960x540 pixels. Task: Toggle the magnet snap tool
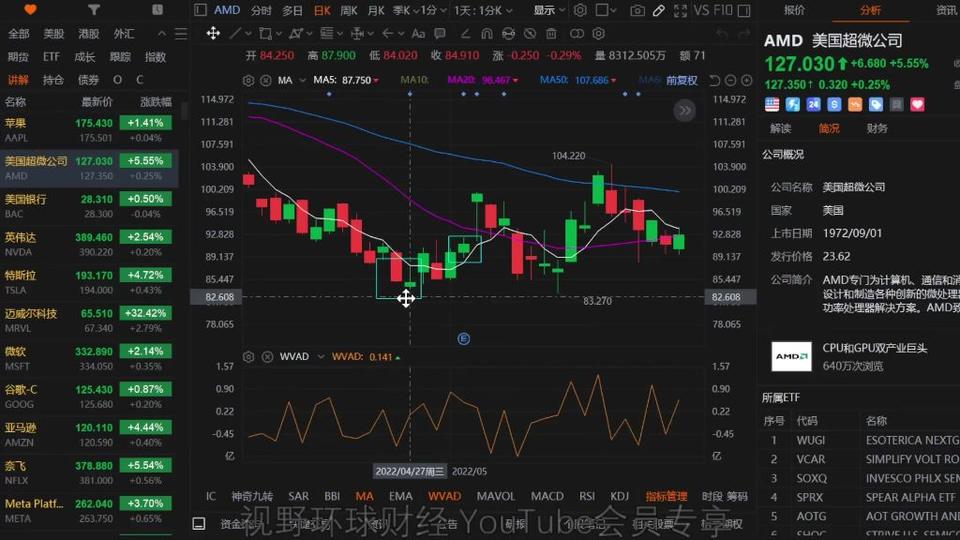pyautogui.click(x=487, y=33)
